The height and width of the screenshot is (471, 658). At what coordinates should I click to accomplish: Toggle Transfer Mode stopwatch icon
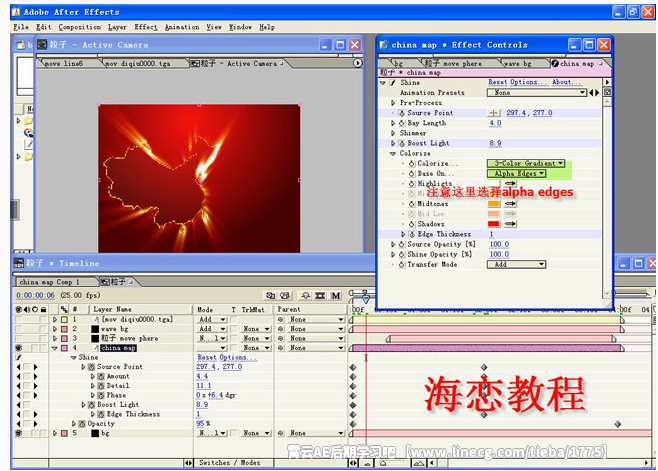(x=402, y=264)
